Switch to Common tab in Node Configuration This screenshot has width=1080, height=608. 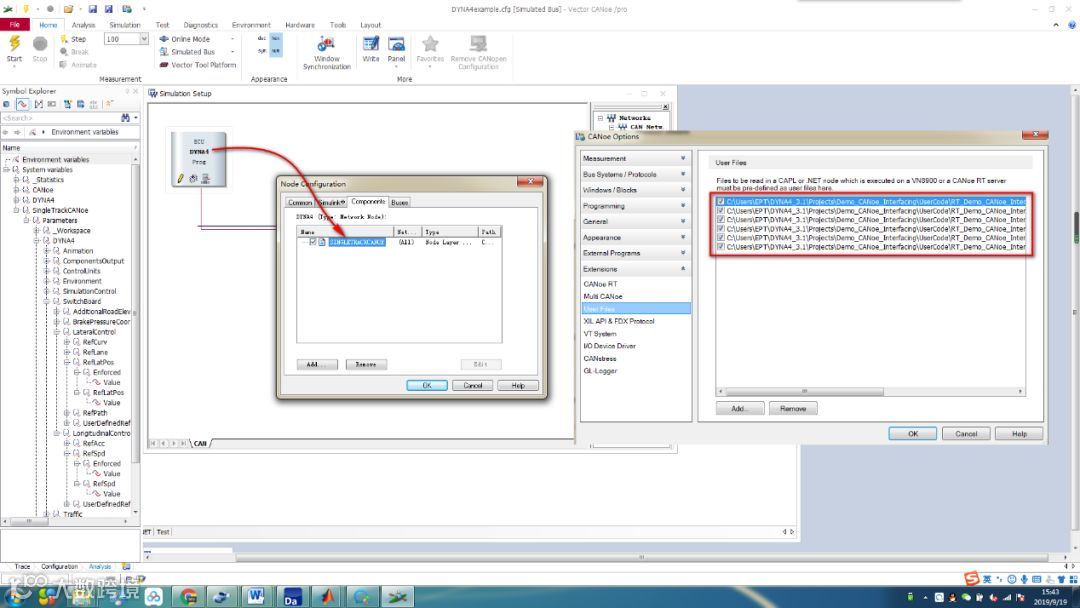click(x=300, y=202)
